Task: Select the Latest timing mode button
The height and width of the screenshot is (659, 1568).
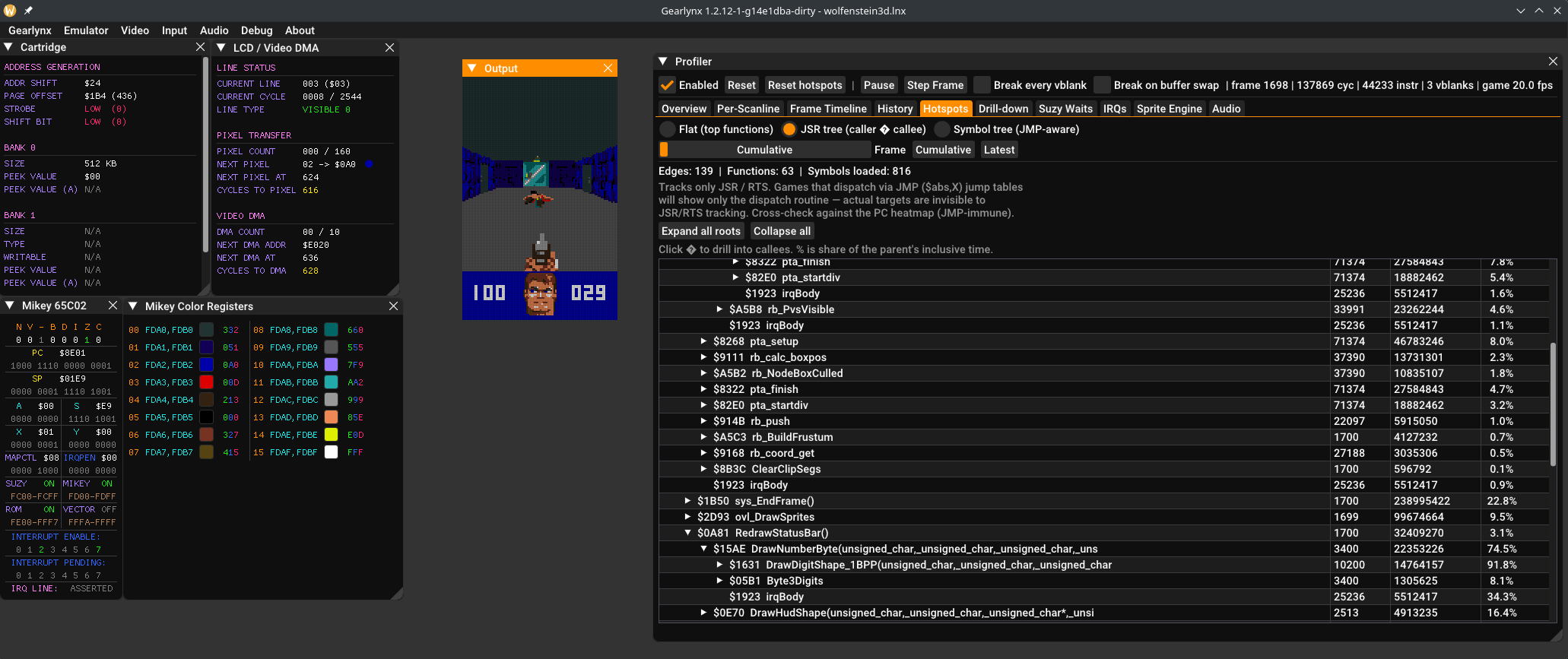Action: [998, 150]
